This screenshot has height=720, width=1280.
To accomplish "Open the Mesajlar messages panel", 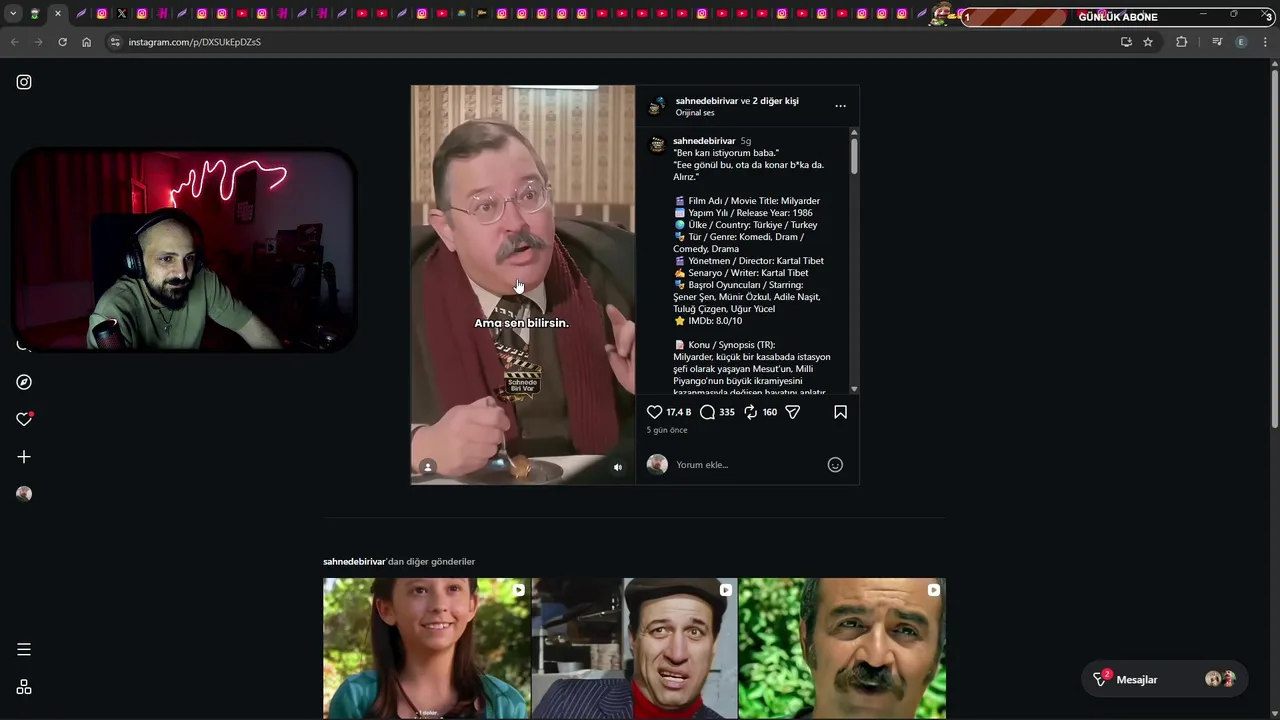I will [x=1164, y=679].
